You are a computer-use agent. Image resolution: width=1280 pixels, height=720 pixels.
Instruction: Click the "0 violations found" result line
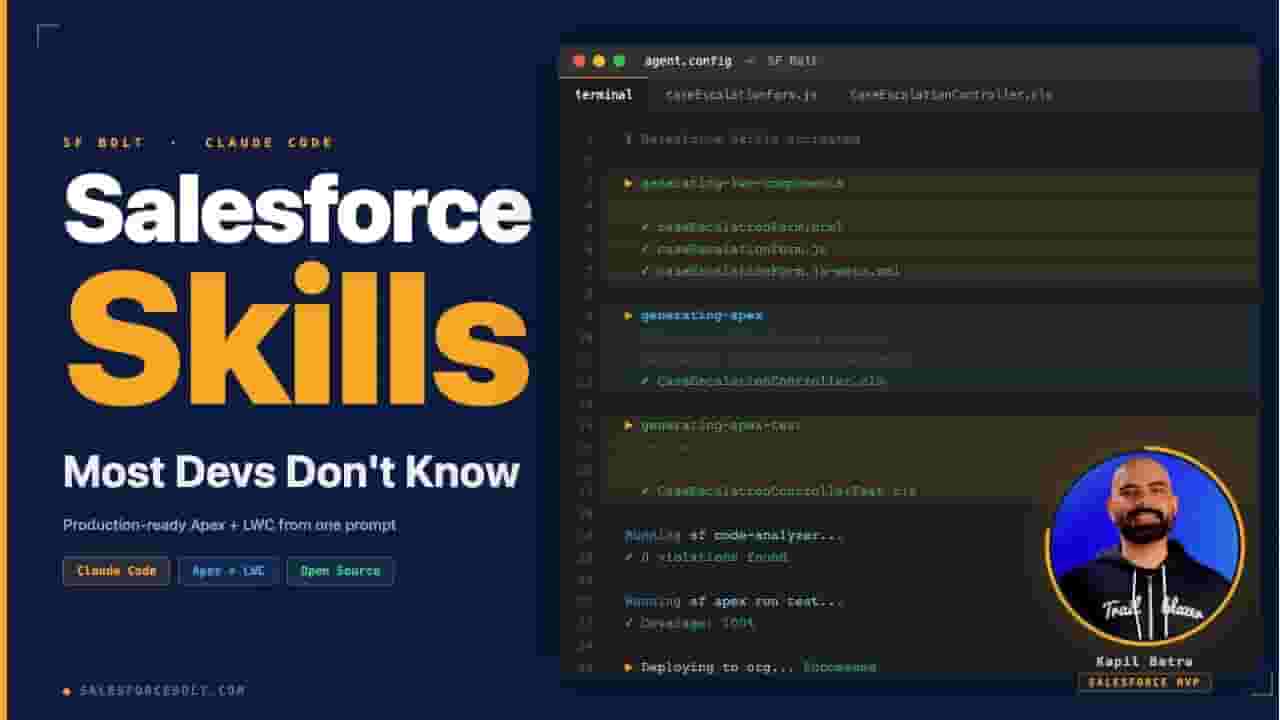[706, 557]
